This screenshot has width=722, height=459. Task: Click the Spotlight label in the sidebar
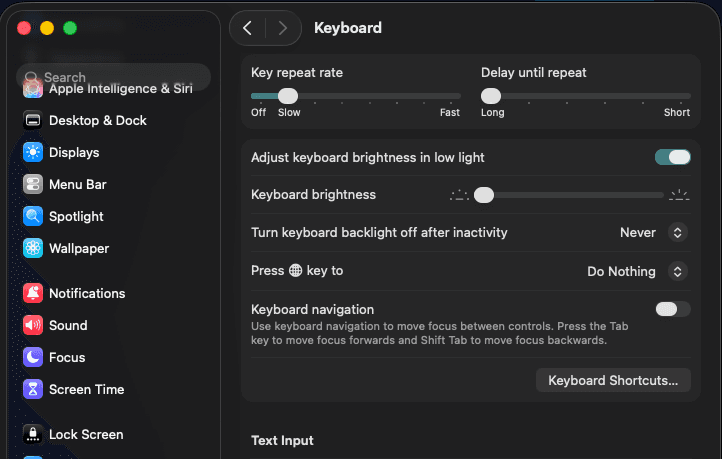pos(76,216)
